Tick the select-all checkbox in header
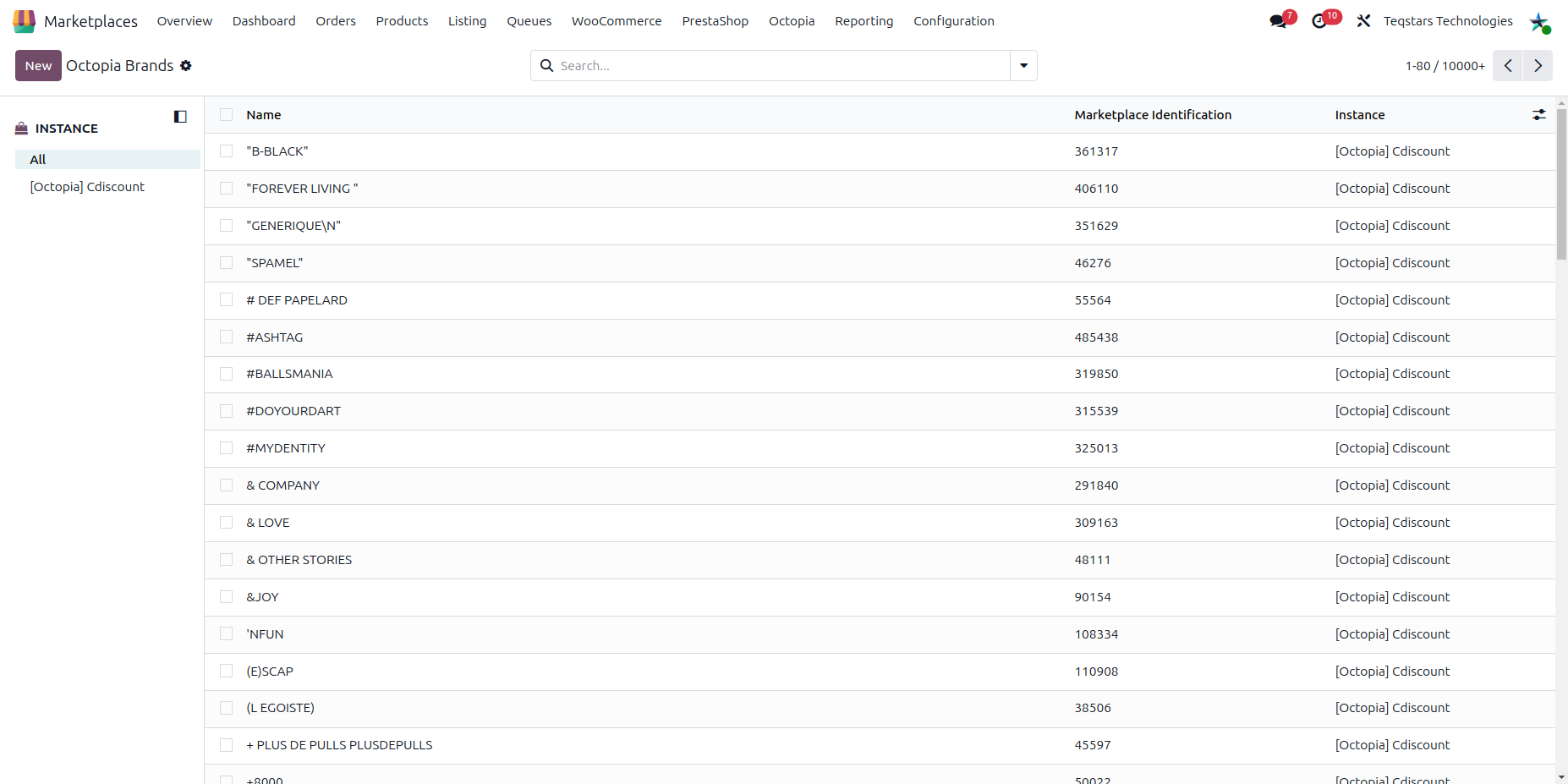 226,115
